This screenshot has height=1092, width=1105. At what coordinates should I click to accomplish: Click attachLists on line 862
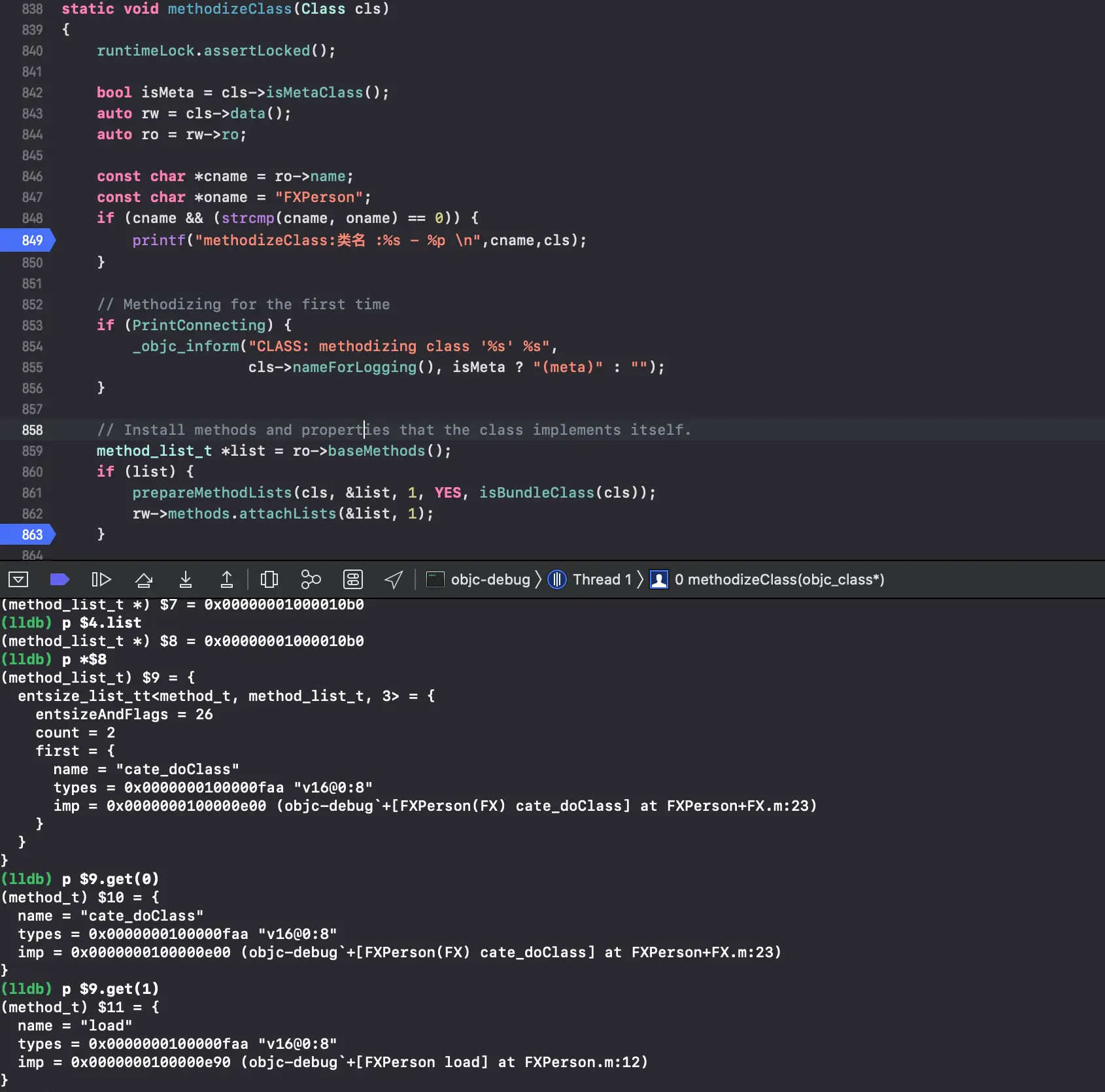click(x=288, y=513)
